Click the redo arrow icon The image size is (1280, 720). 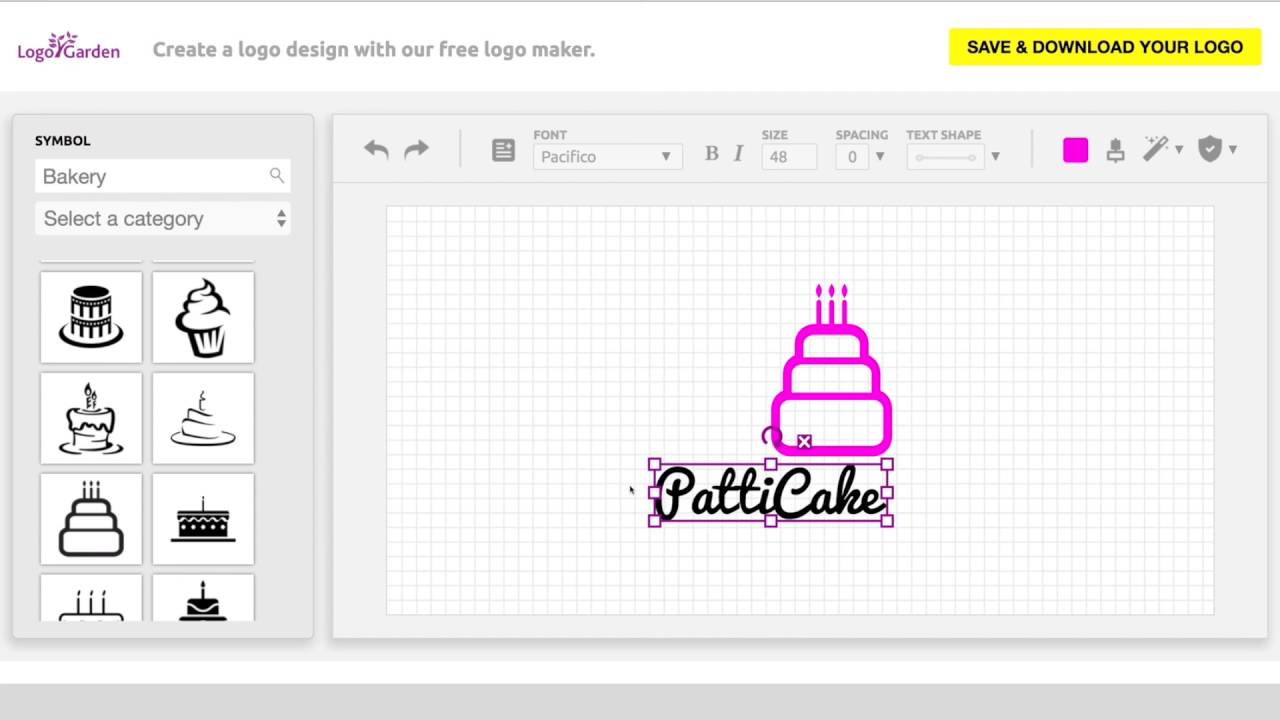pos(416,150)
